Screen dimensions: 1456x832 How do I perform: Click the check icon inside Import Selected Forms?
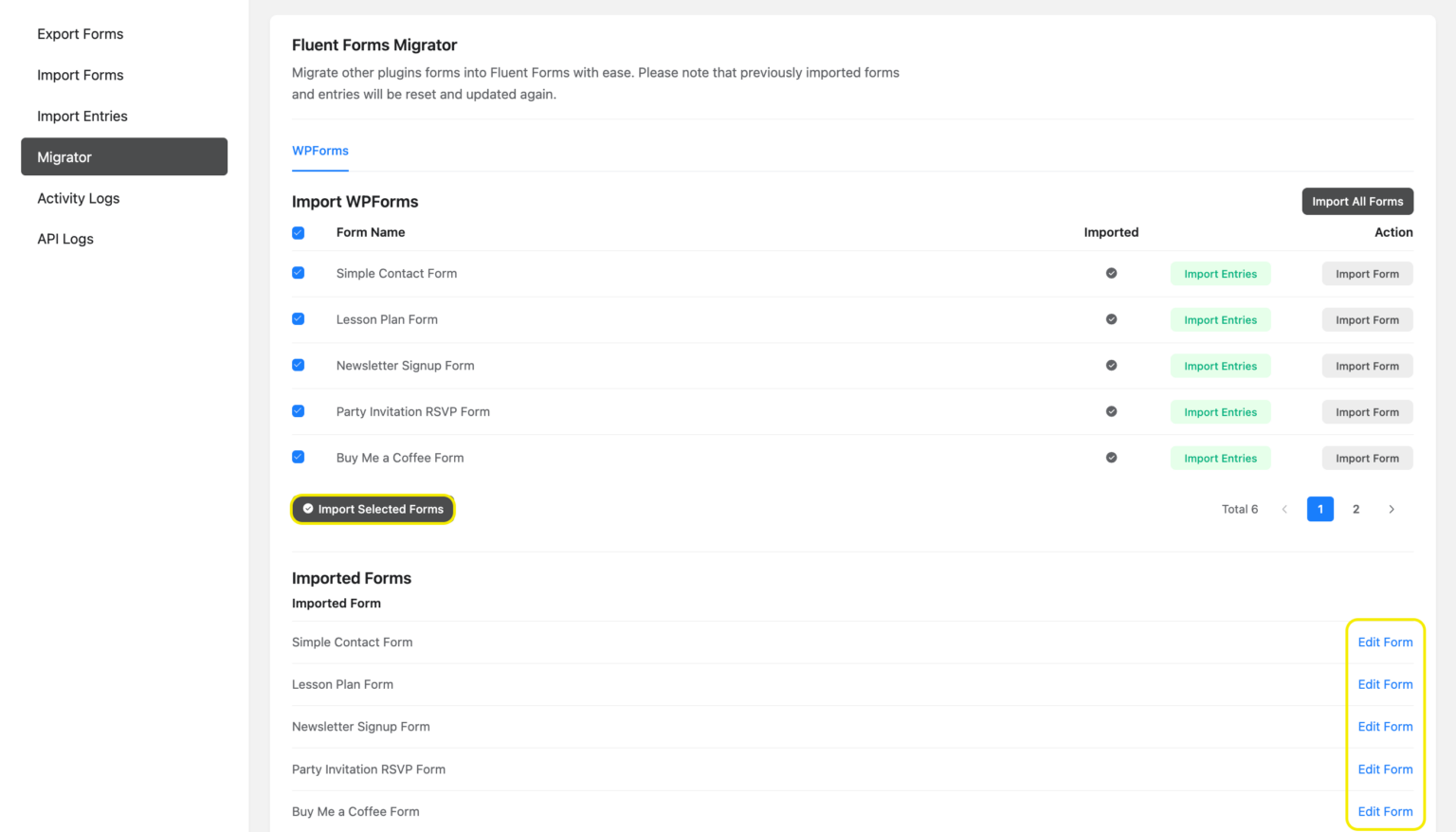pos(308,509)
